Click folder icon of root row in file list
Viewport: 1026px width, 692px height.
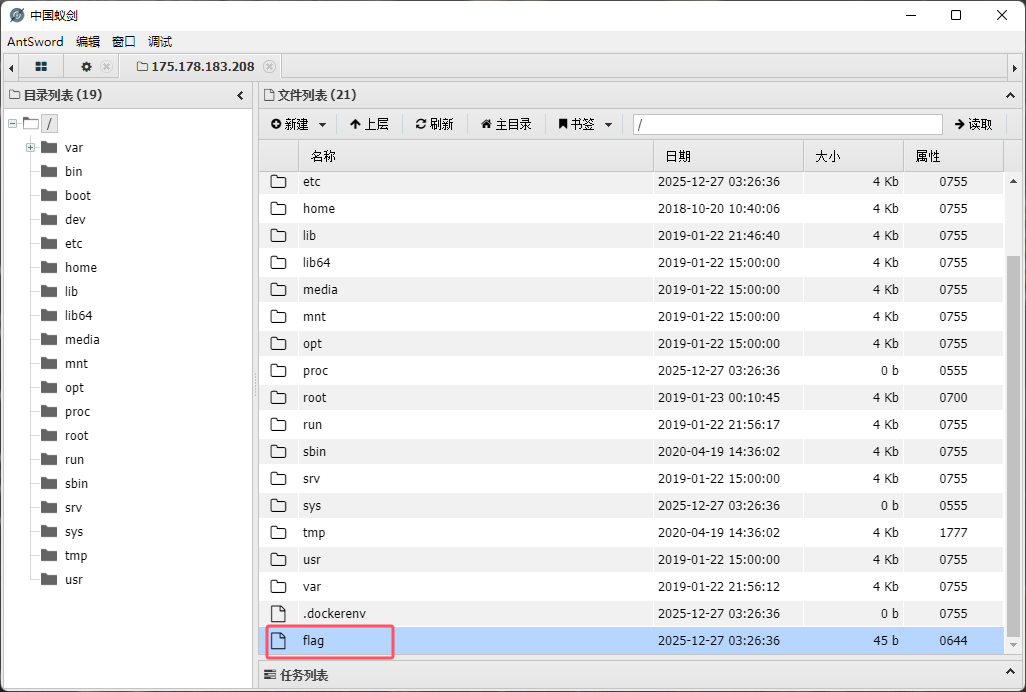click(279, 398)
